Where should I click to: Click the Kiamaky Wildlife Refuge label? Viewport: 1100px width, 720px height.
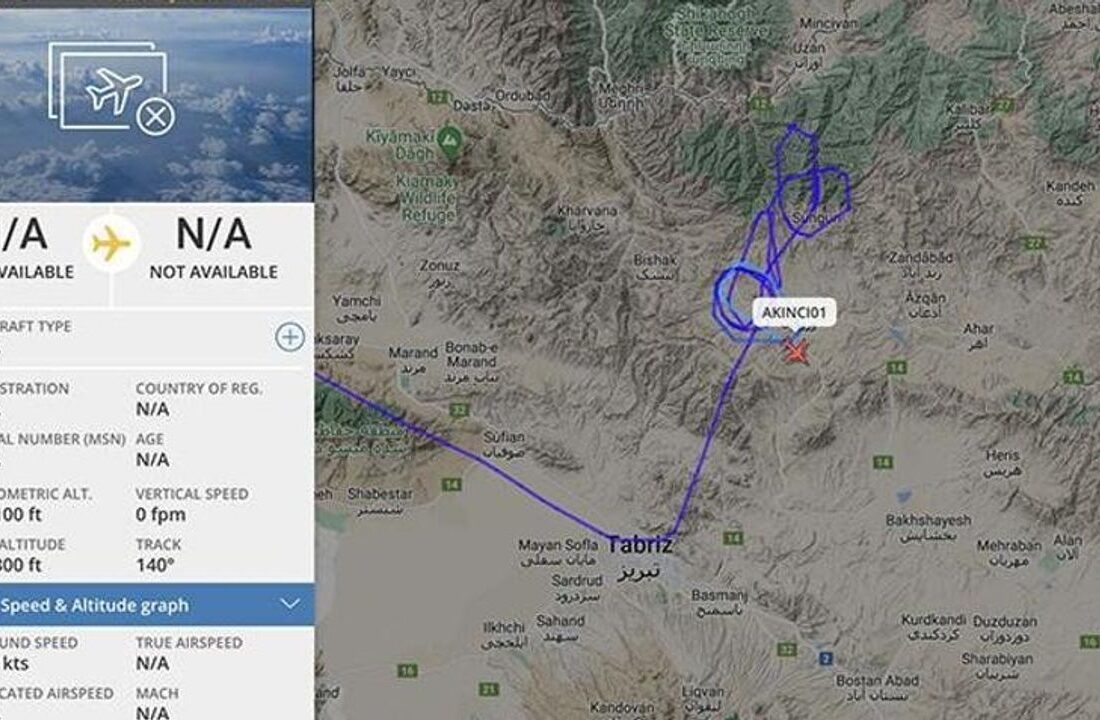tap(426, 198)
